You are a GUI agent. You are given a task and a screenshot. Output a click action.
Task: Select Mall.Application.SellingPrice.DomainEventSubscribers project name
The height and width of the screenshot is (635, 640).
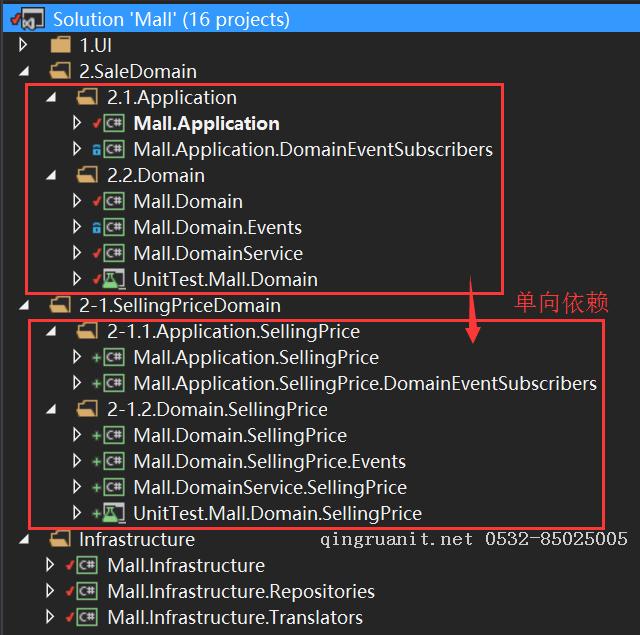click(x=365, y=384)
